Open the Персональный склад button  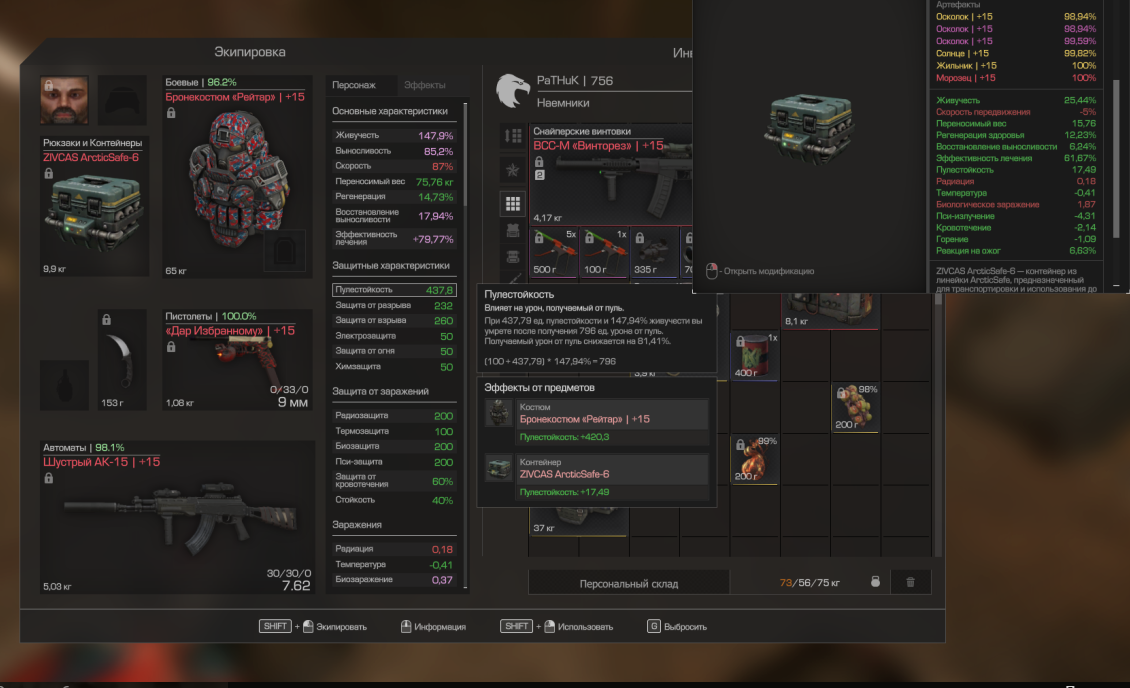[x=628, y=584]
